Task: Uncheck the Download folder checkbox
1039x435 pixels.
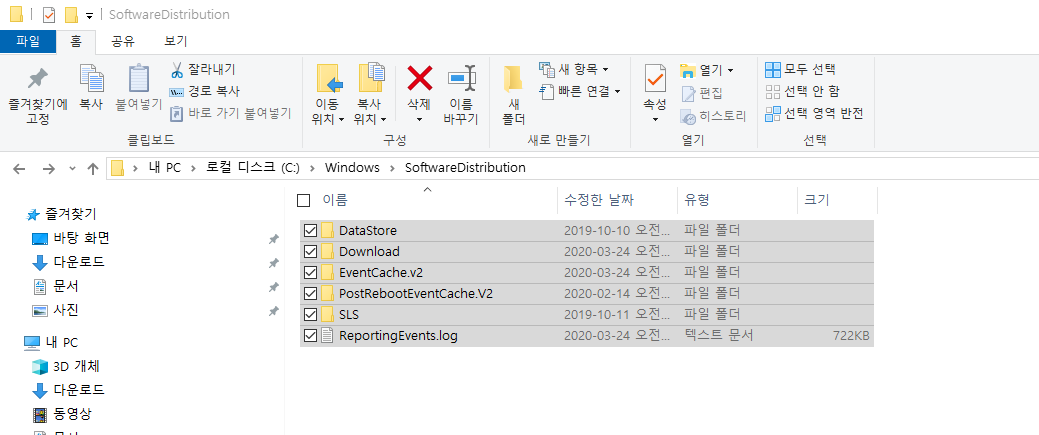Action: coord(309,251)
